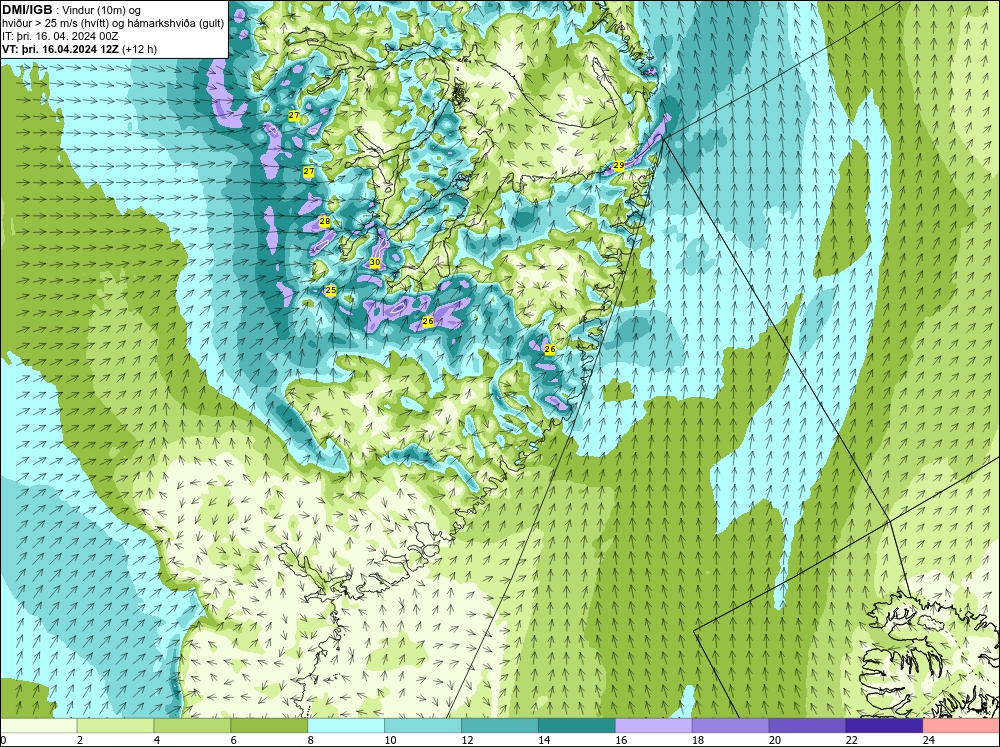Image resolution: width=1000 pixels, height=747 pixels.
Task: Select the 14–16 m/s dark teal legend color
Action: [x=577, y=725]
